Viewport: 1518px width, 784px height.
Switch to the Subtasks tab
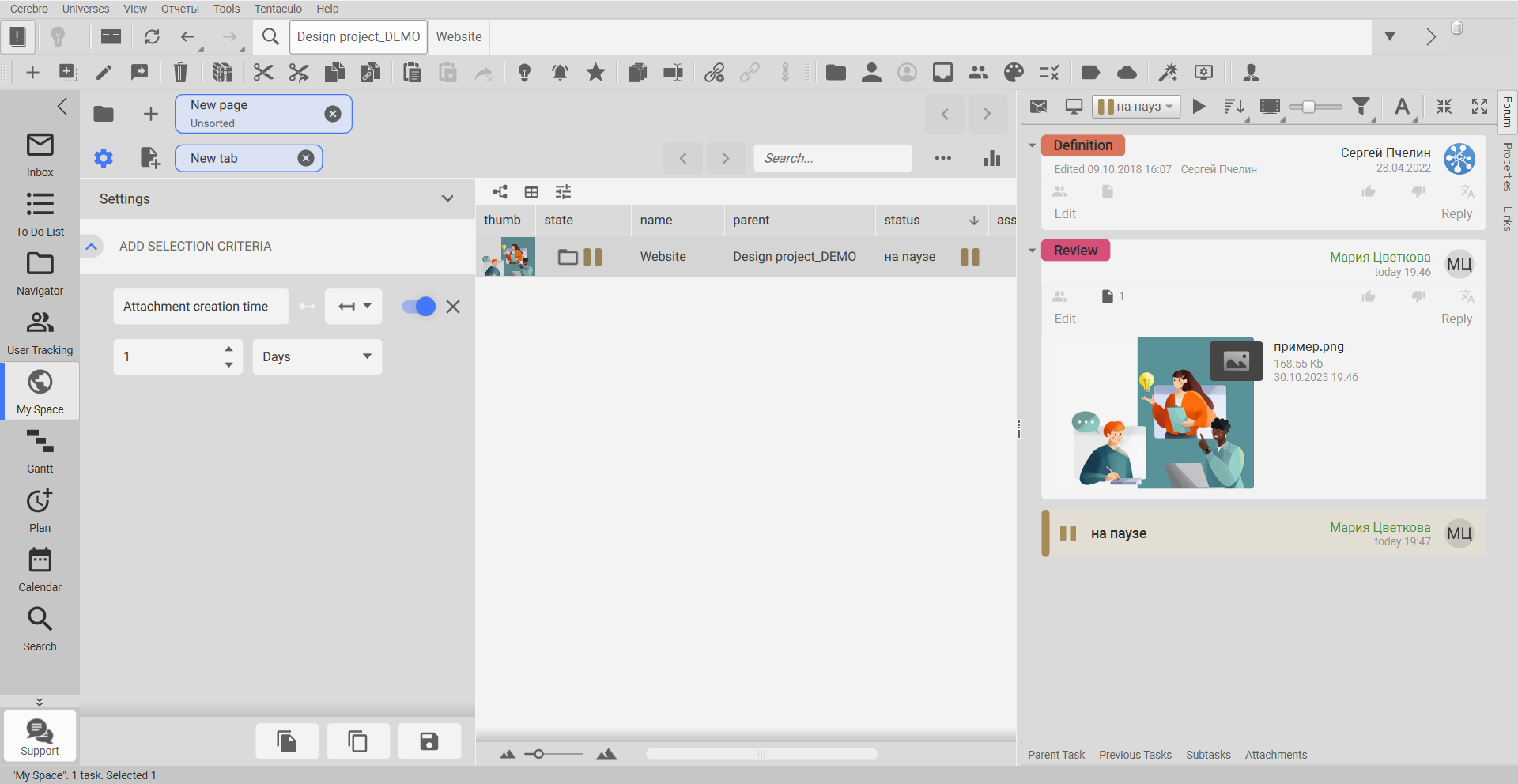(x=1208, y=755)
